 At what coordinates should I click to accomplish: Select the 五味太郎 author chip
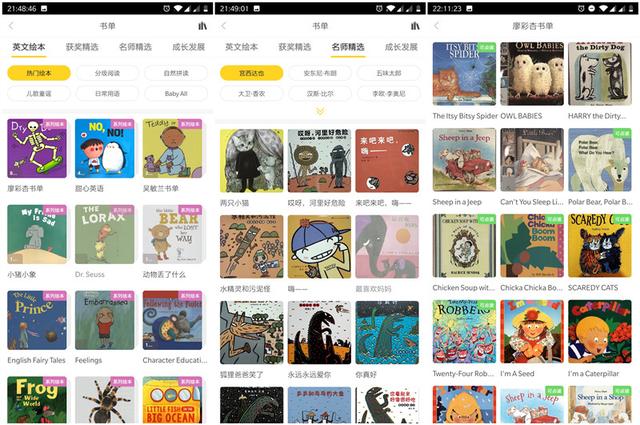(x=389, y=73)
